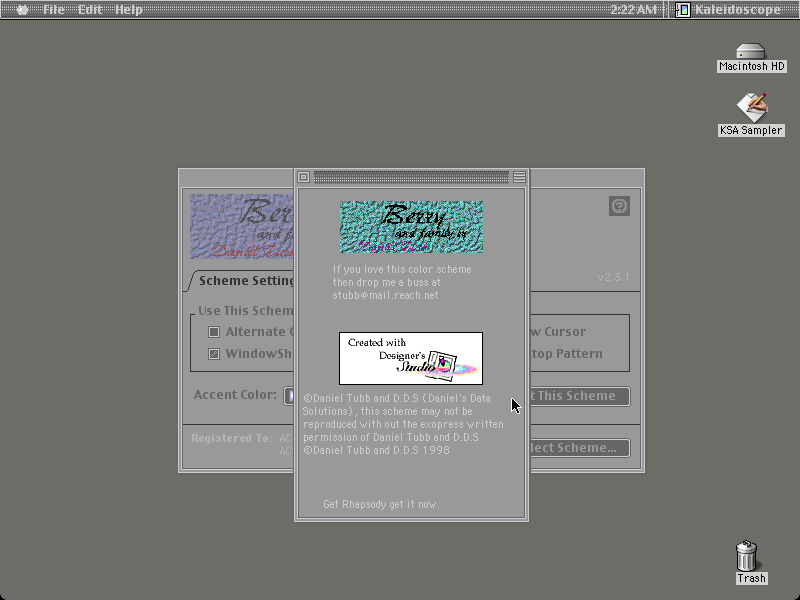The height and width of the screenshot is (600, 800).
Task: Click the purple Berry banner in Kaleidoscope window
Action: click(242, 227)
